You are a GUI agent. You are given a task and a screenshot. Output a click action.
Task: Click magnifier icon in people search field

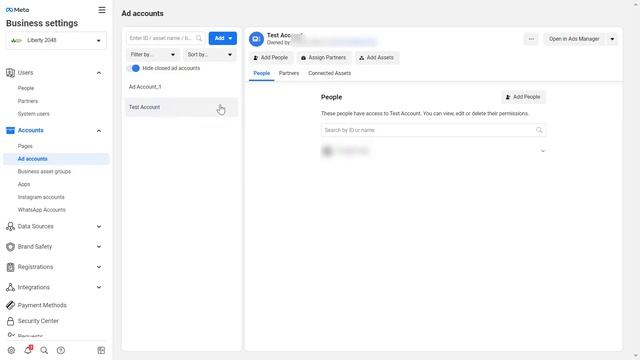539,130
